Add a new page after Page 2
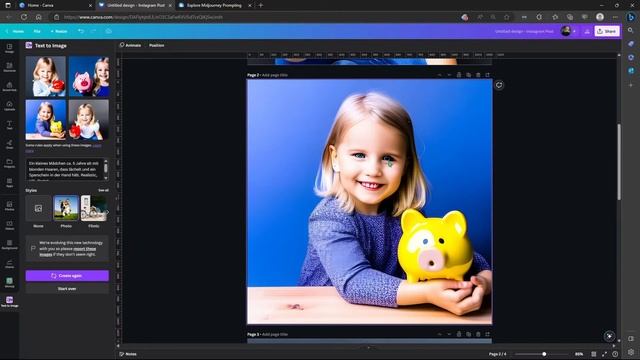 click(x=487, y=75)
